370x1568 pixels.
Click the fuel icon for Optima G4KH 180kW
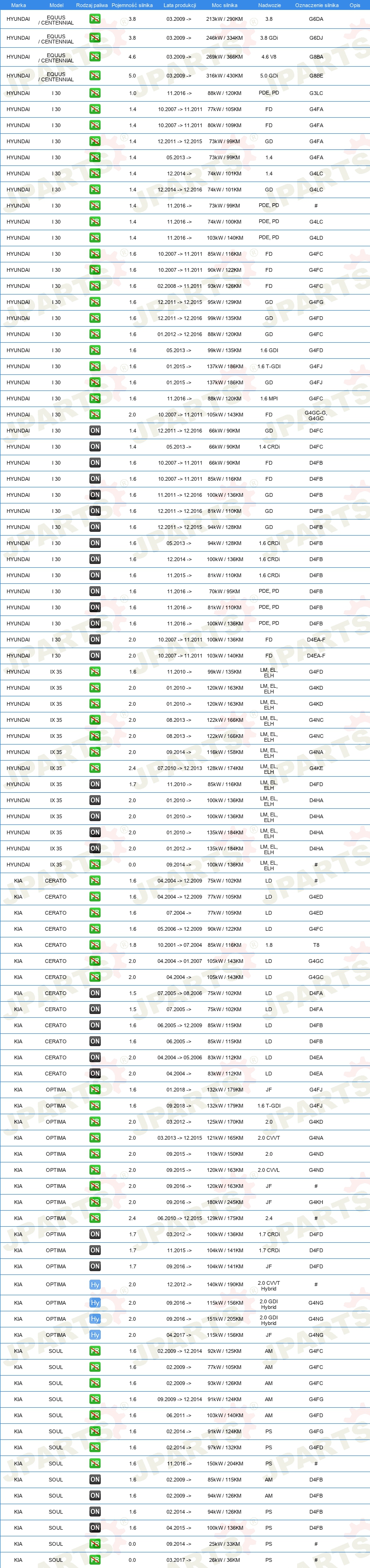click(x=95, y=1202)
